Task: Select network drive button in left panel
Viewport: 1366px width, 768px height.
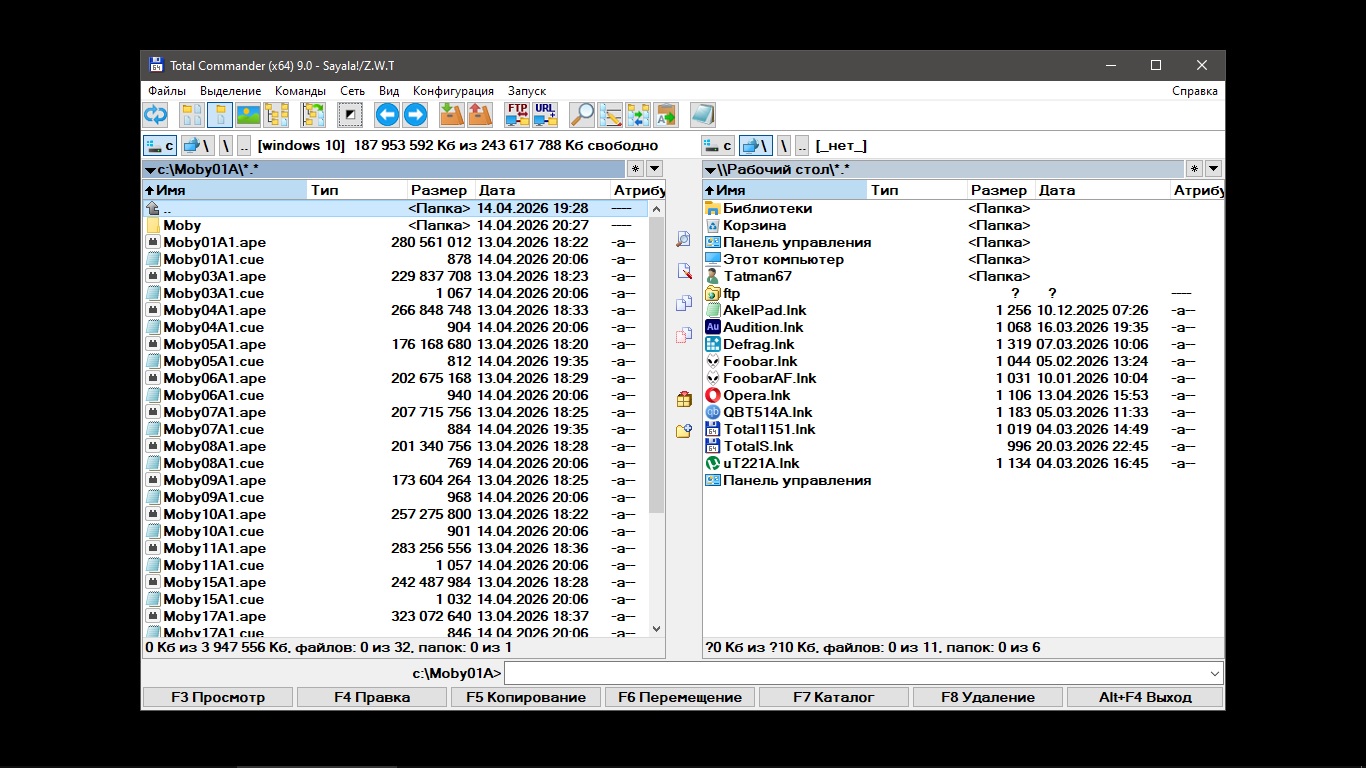Action: pos(198,146)
